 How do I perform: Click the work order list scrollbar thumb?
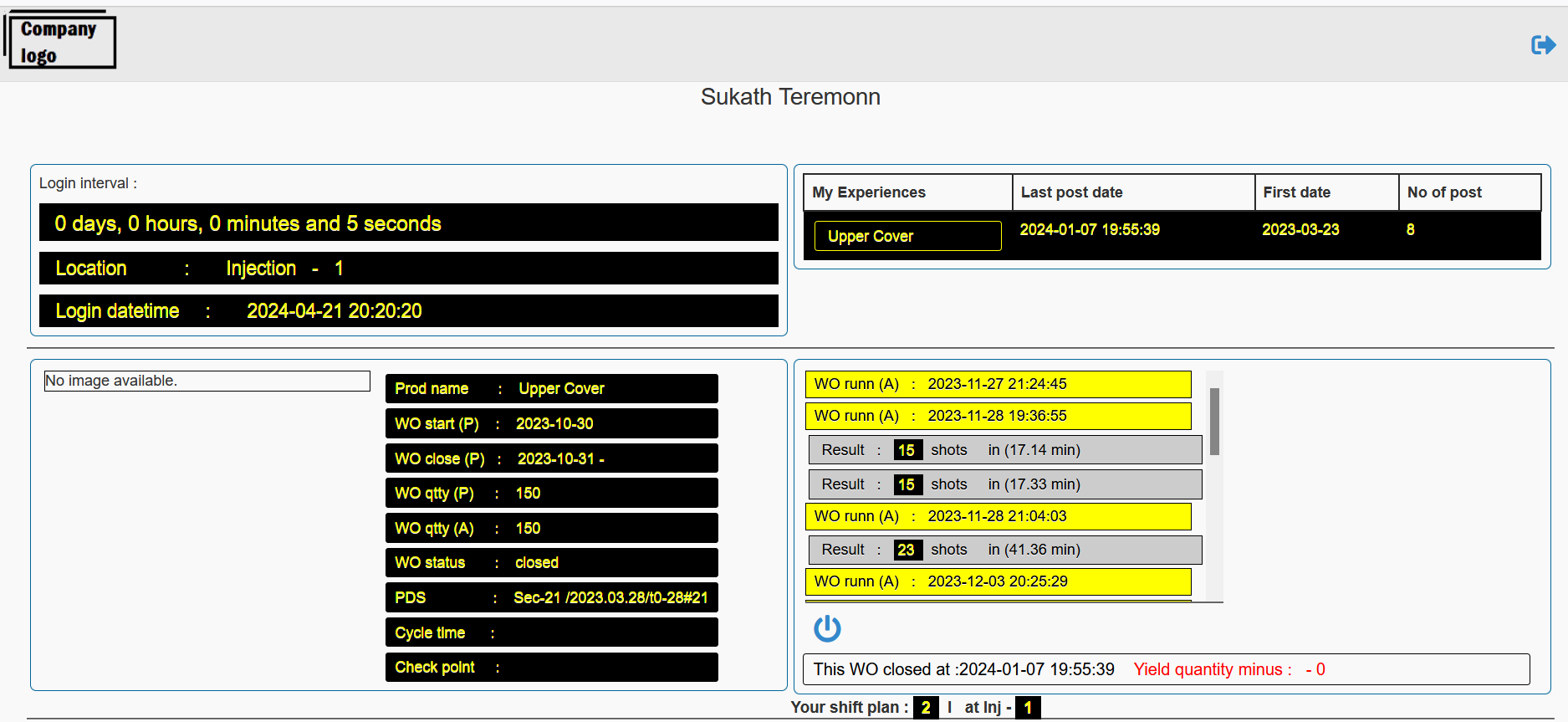coord(1214,421)
